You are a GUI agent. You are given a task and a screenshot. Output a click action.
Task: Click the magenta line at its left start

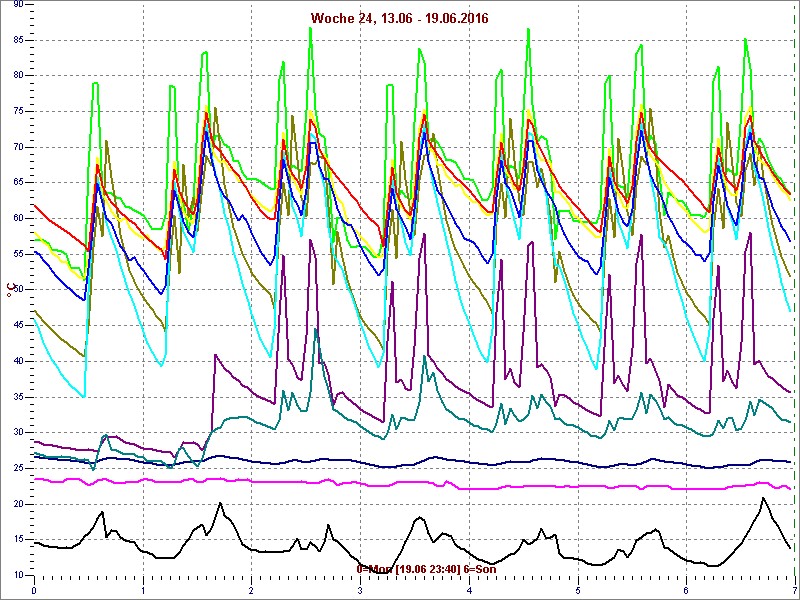coord(36,479)
